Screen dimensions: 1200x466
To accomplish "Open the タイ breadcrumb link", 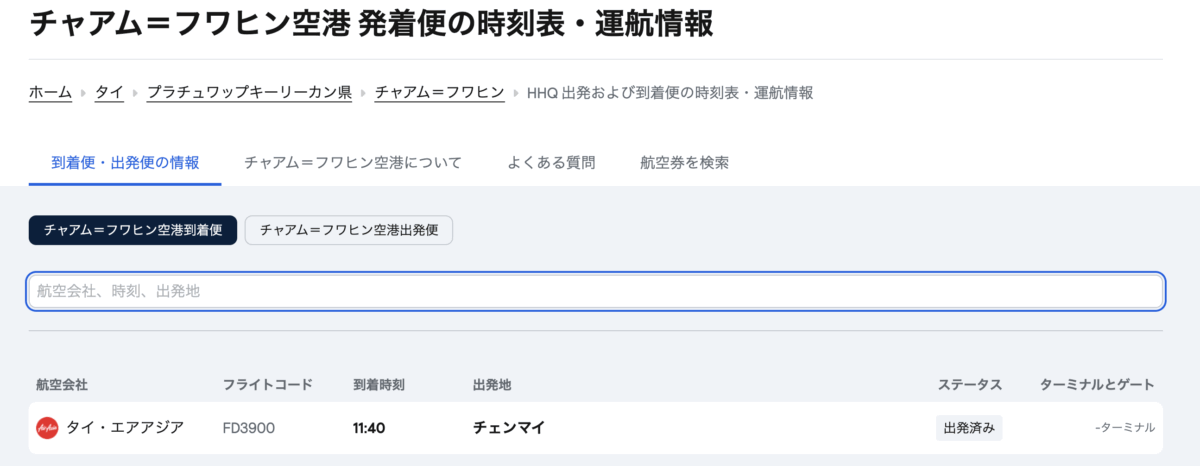I will coord(109,93).
